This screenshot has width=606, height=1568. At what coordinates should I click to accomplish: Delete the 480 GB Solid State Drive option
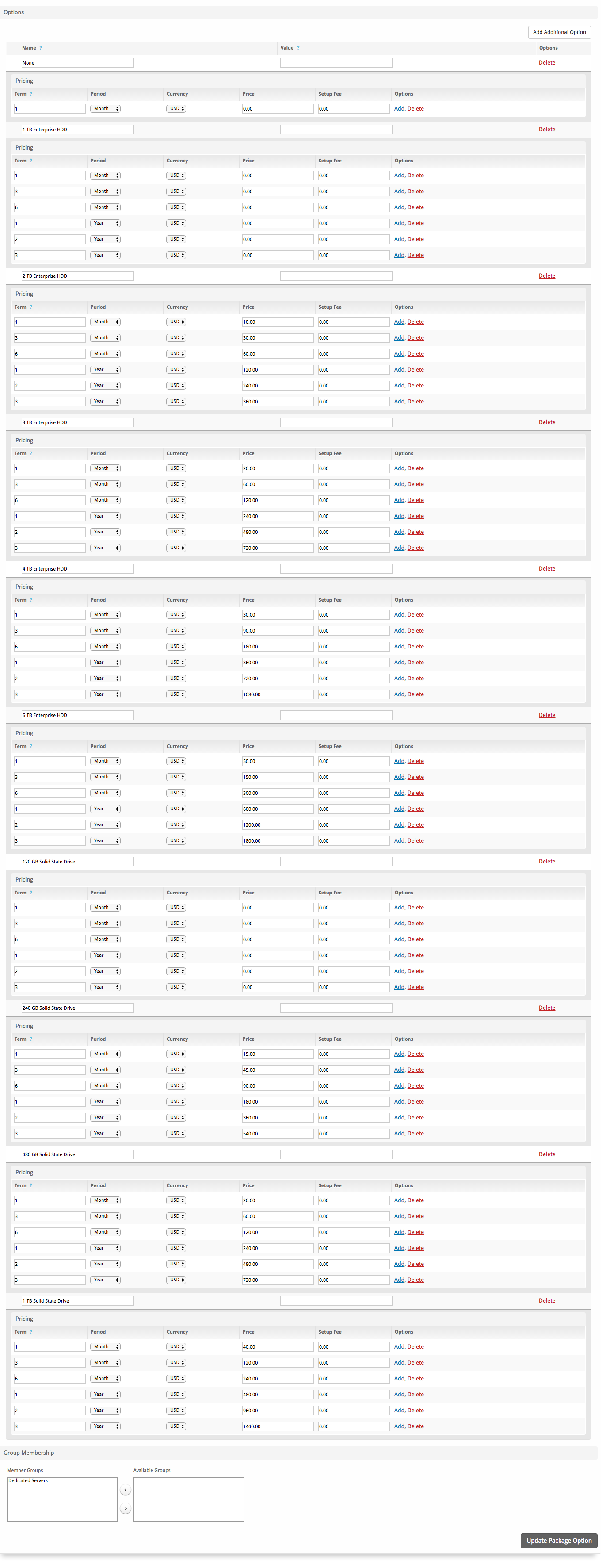[547, 1155]
